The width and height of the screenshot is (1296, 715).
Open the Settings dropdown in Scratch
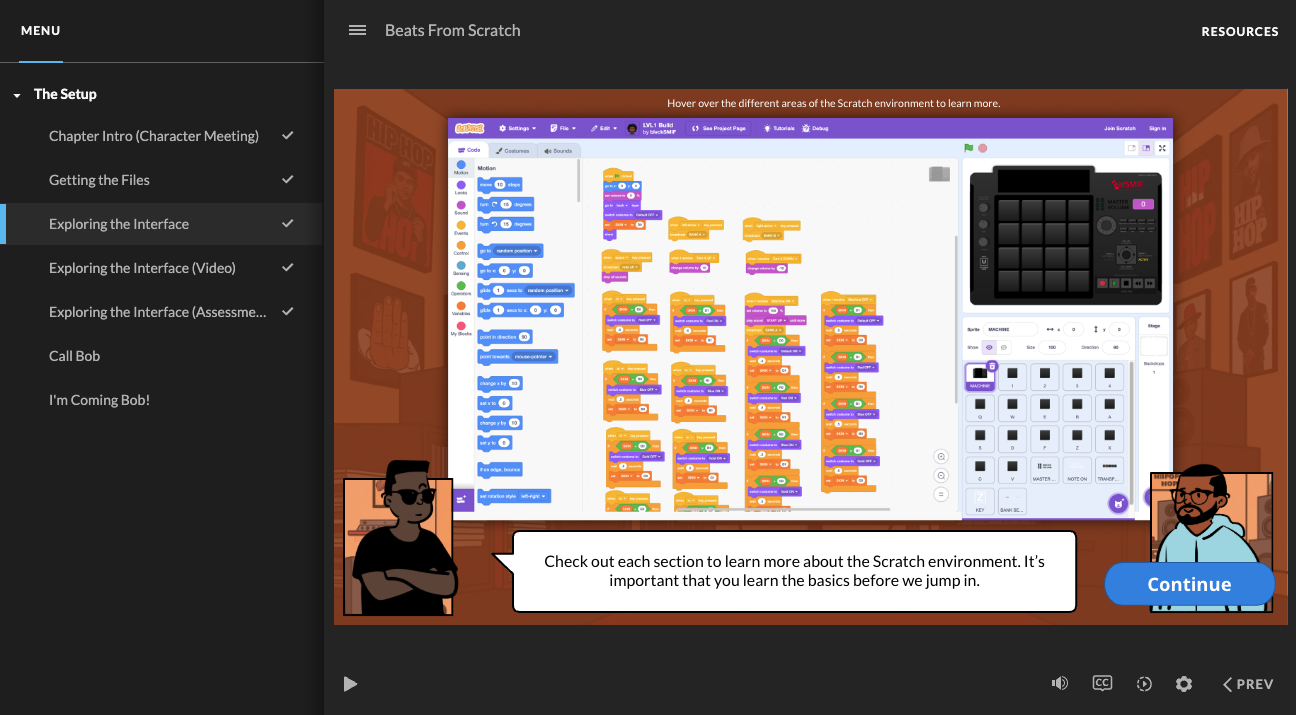pos(519,128)
